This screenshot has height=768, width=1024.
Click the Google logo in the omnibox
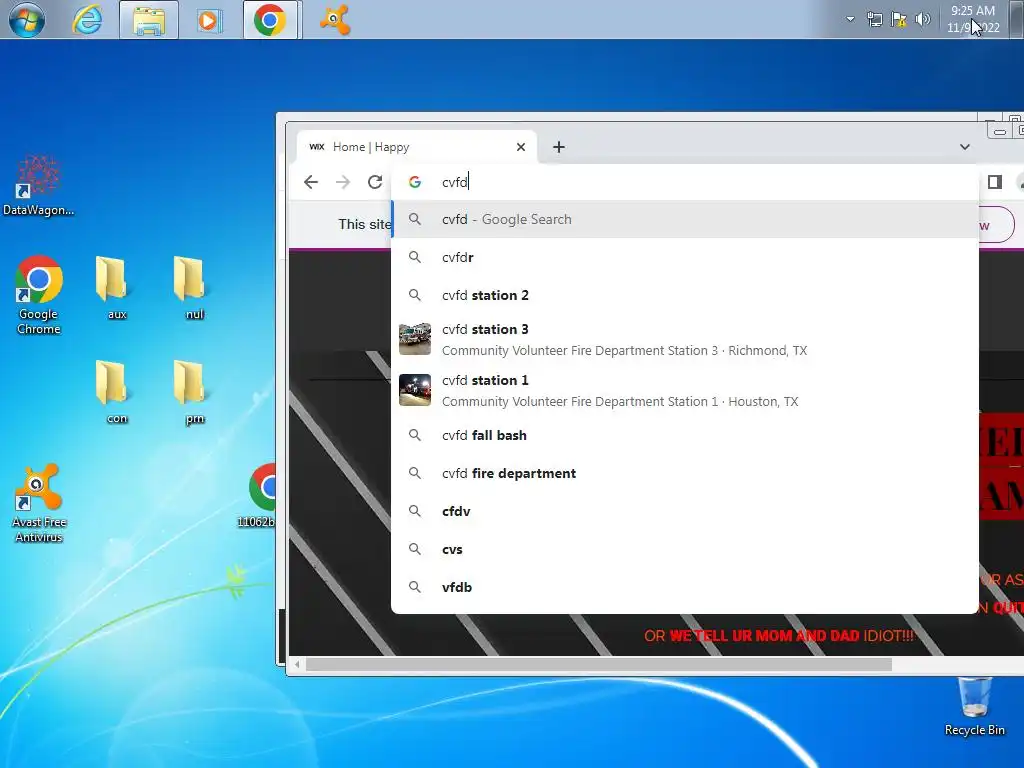point(415,182)
